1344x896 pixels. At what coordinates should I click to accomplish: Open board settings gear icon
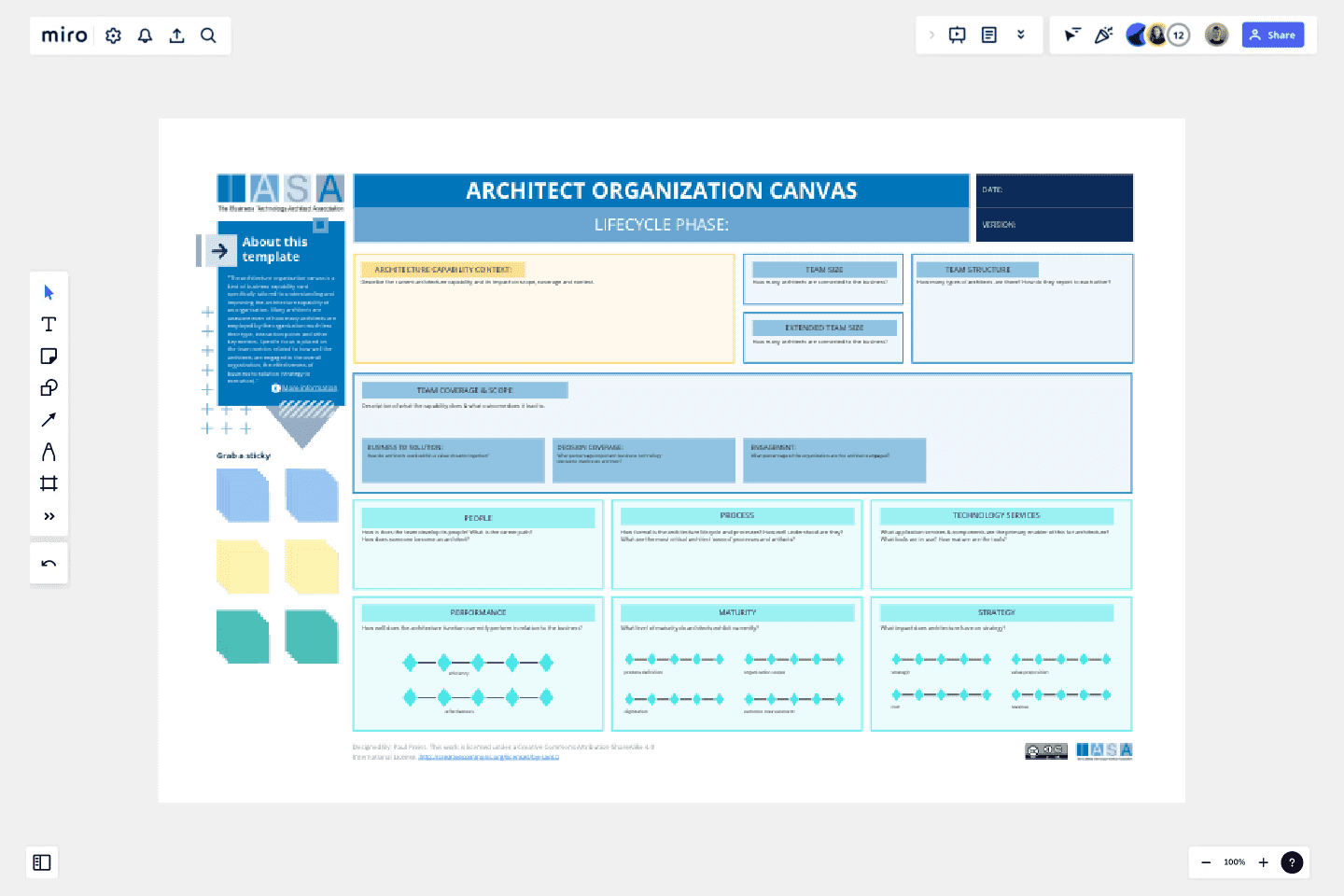(113, 35)
